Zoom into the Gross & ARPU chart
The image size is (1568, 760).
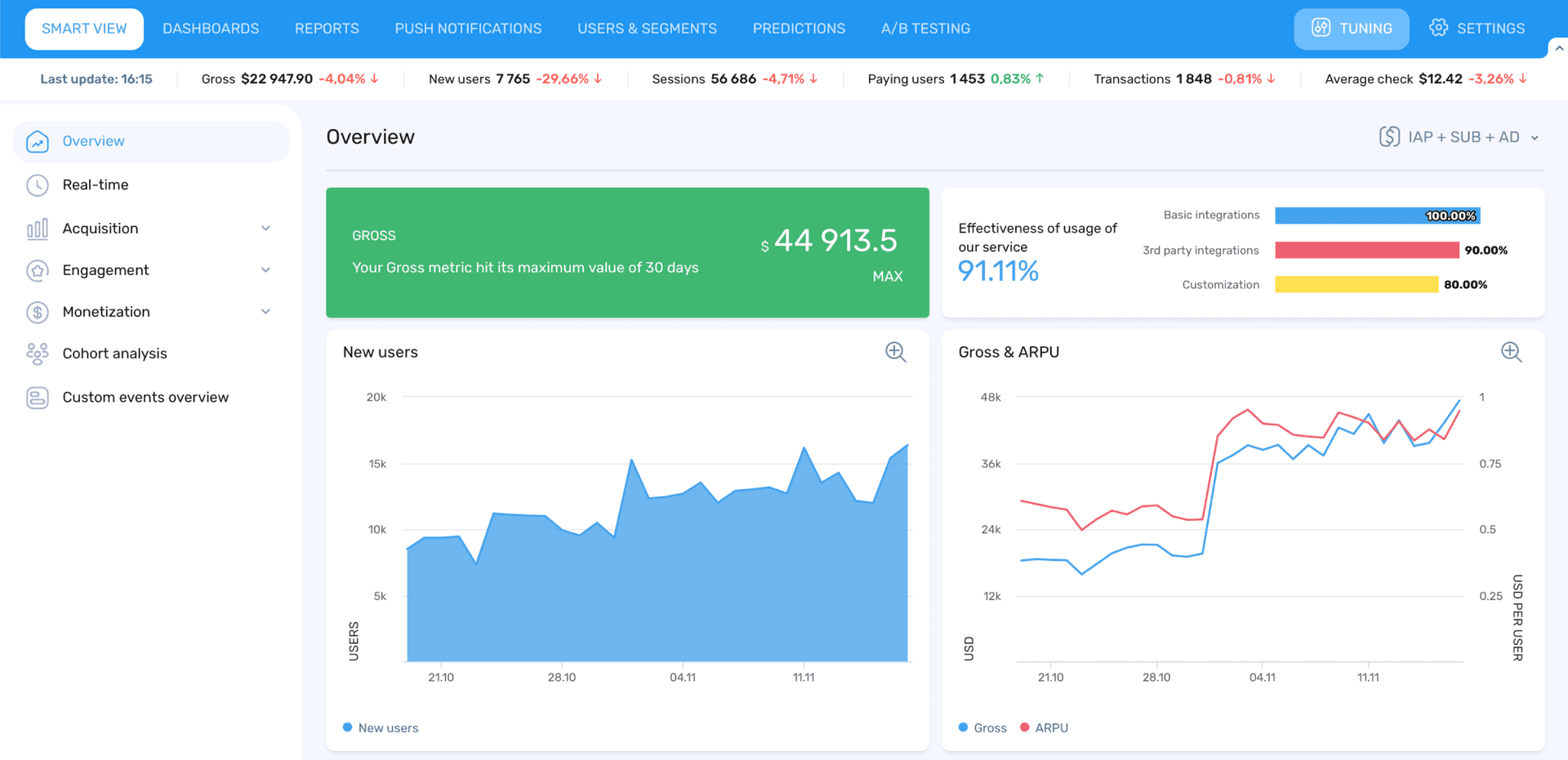click(1511, 352)
